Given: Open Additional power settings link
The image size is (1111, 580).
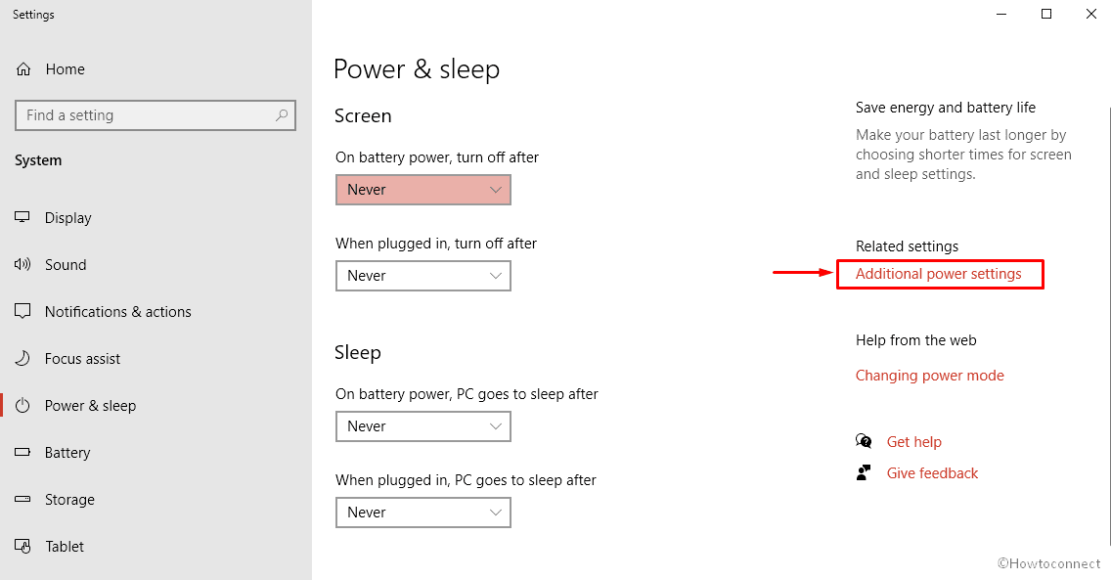Looking at the screenshot, I should (938, 273).
